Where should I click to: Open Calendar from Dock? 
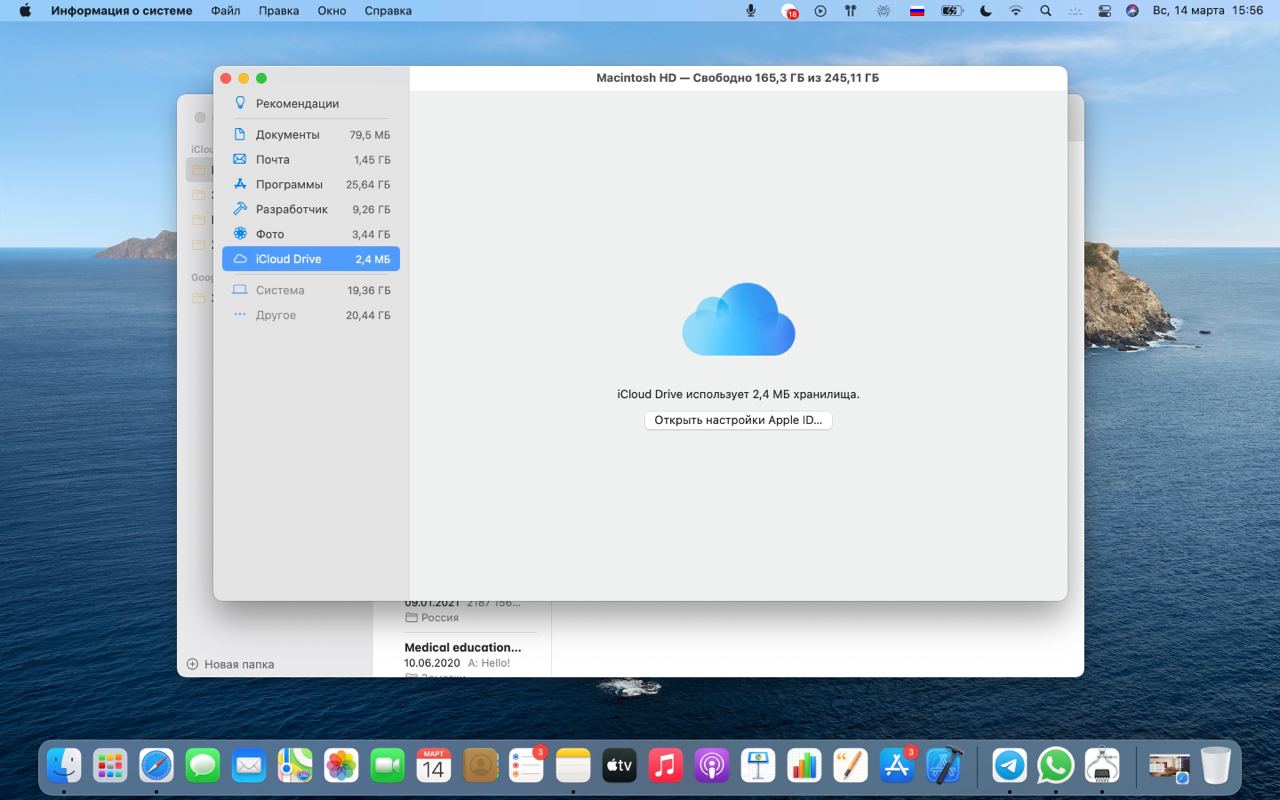[434, 766]
